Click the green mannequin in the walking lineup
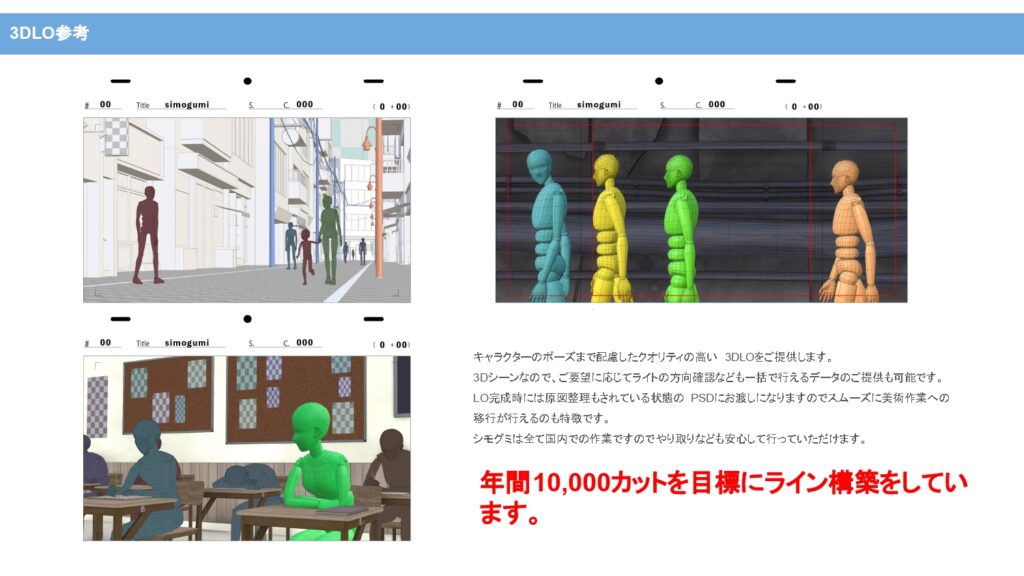1024x576 pixels. (x=681, y=225)
